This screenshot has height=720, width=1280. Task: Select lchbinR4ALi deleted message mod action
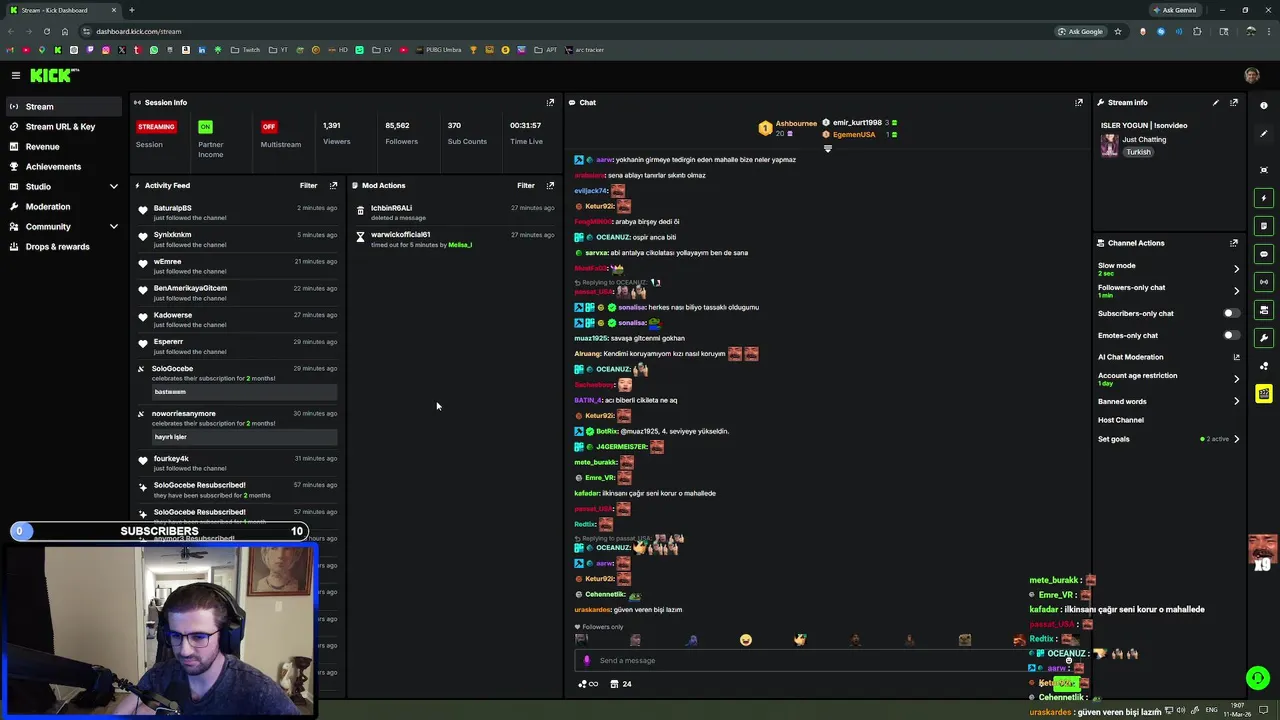pyautogui.click(x=455, y=212)
